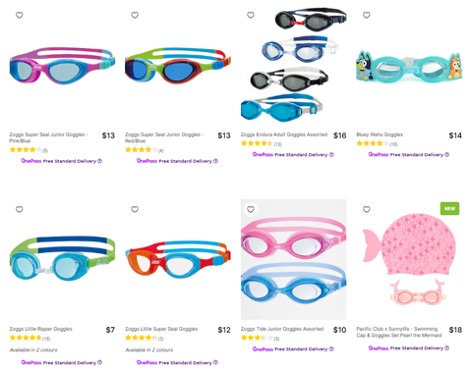The width and height of the screenshot is (468, 372).
Task: Click the heart icon on Bluey Wahu Goggles
Action: coord(366,15)
